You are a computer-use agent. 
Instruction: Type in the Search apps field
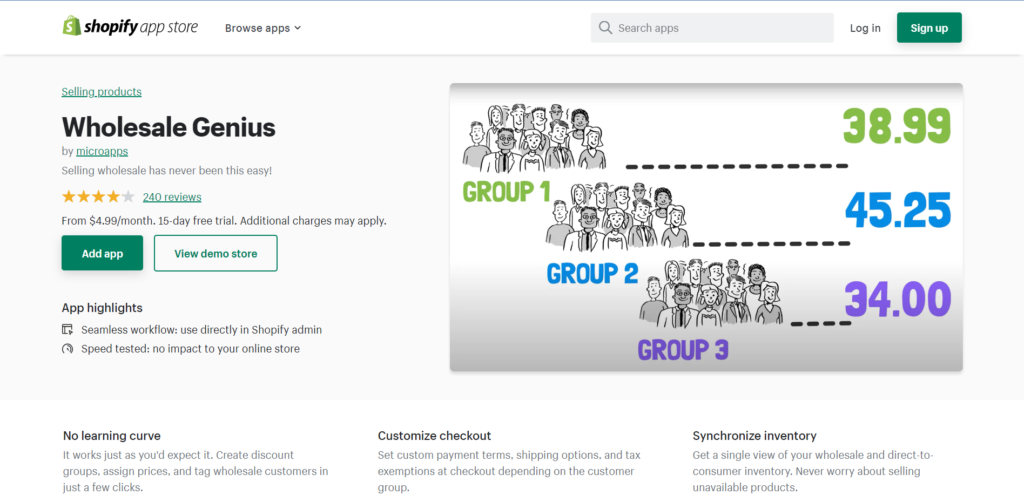720,28
